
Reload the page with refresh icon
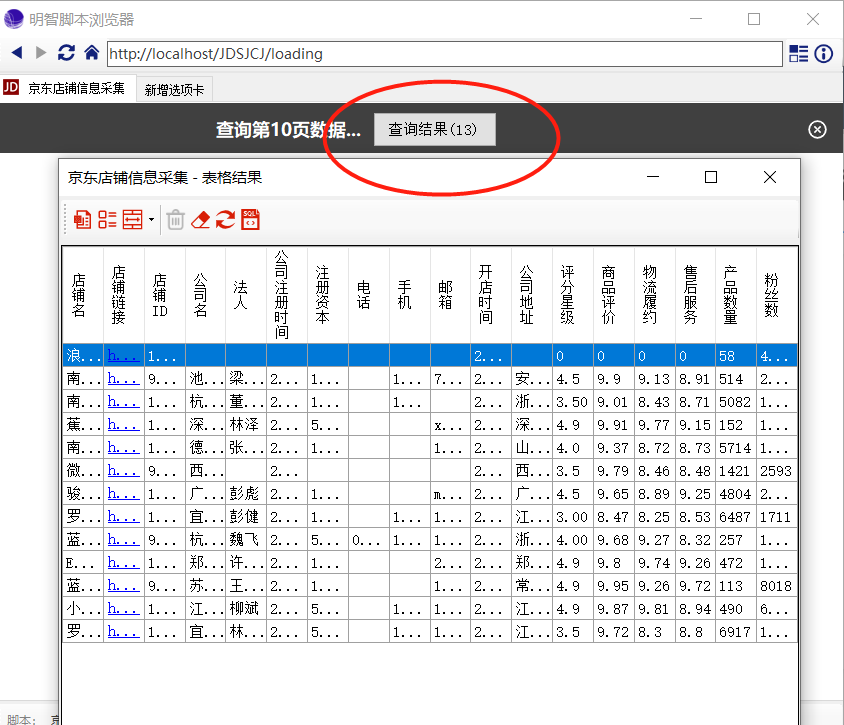point(66,53)
